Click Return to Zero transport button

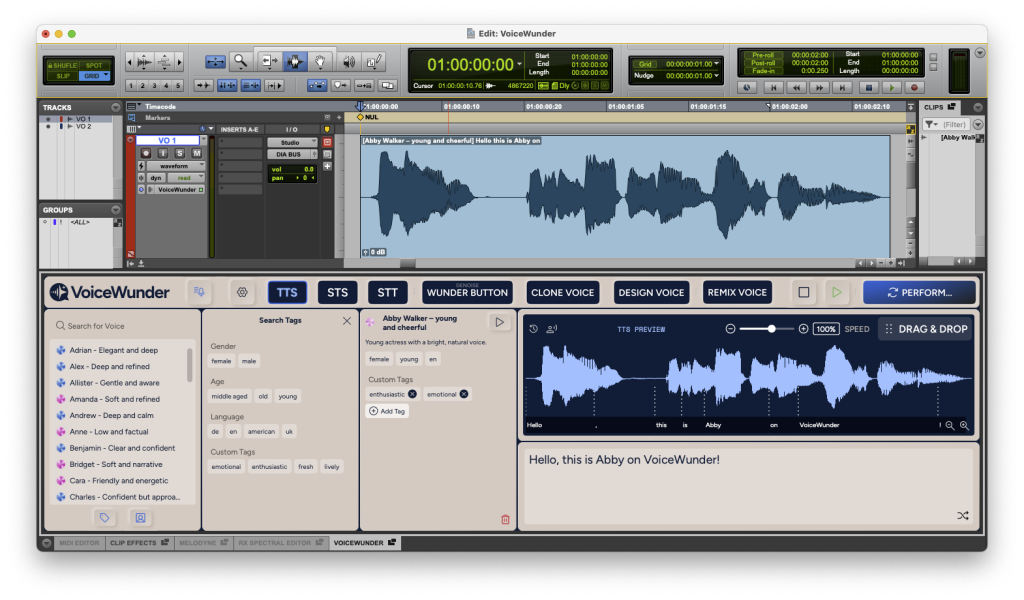(x=773, y=87)
